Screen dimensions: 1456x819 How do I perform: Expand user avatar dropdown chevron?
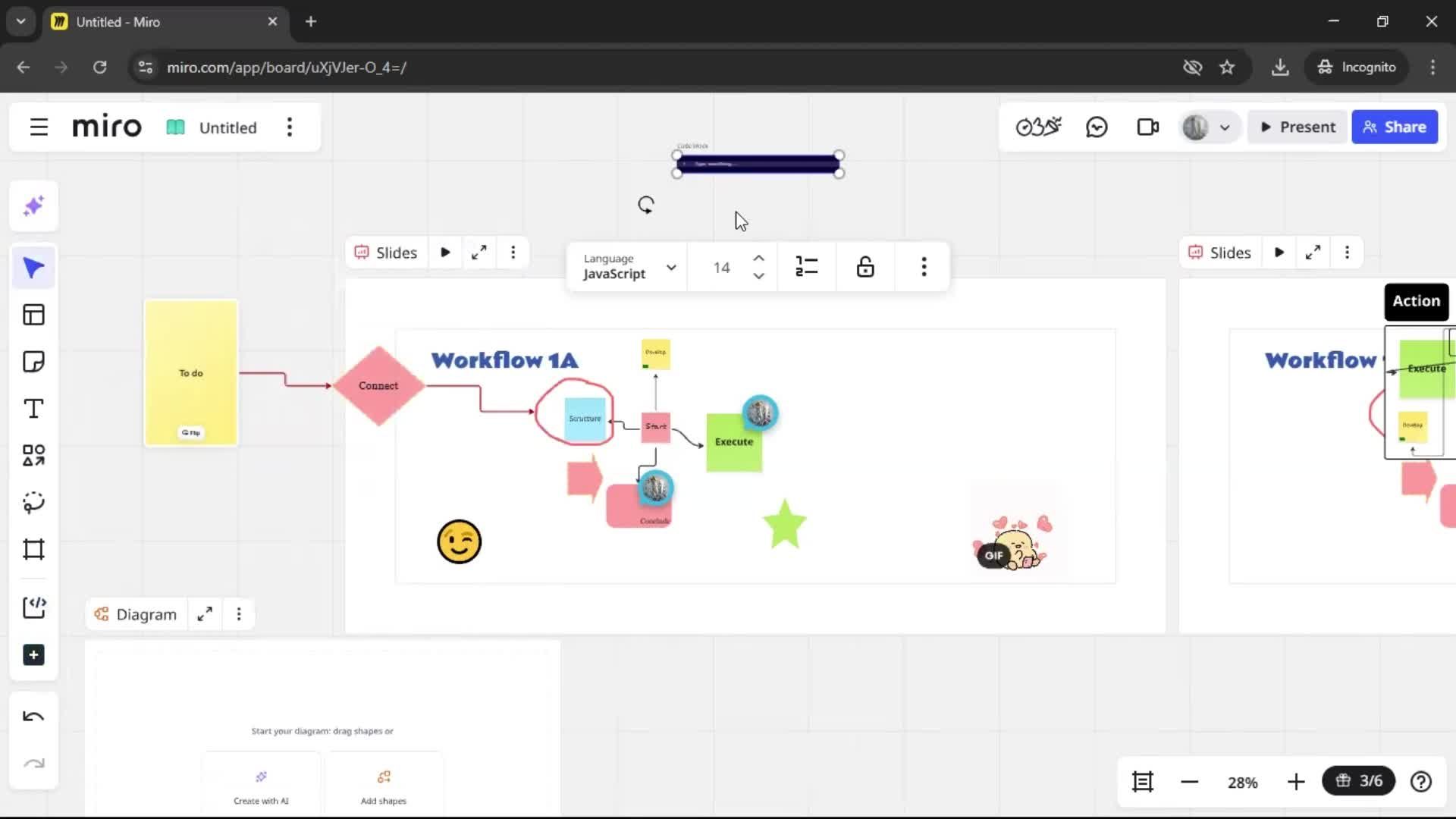1225,127
